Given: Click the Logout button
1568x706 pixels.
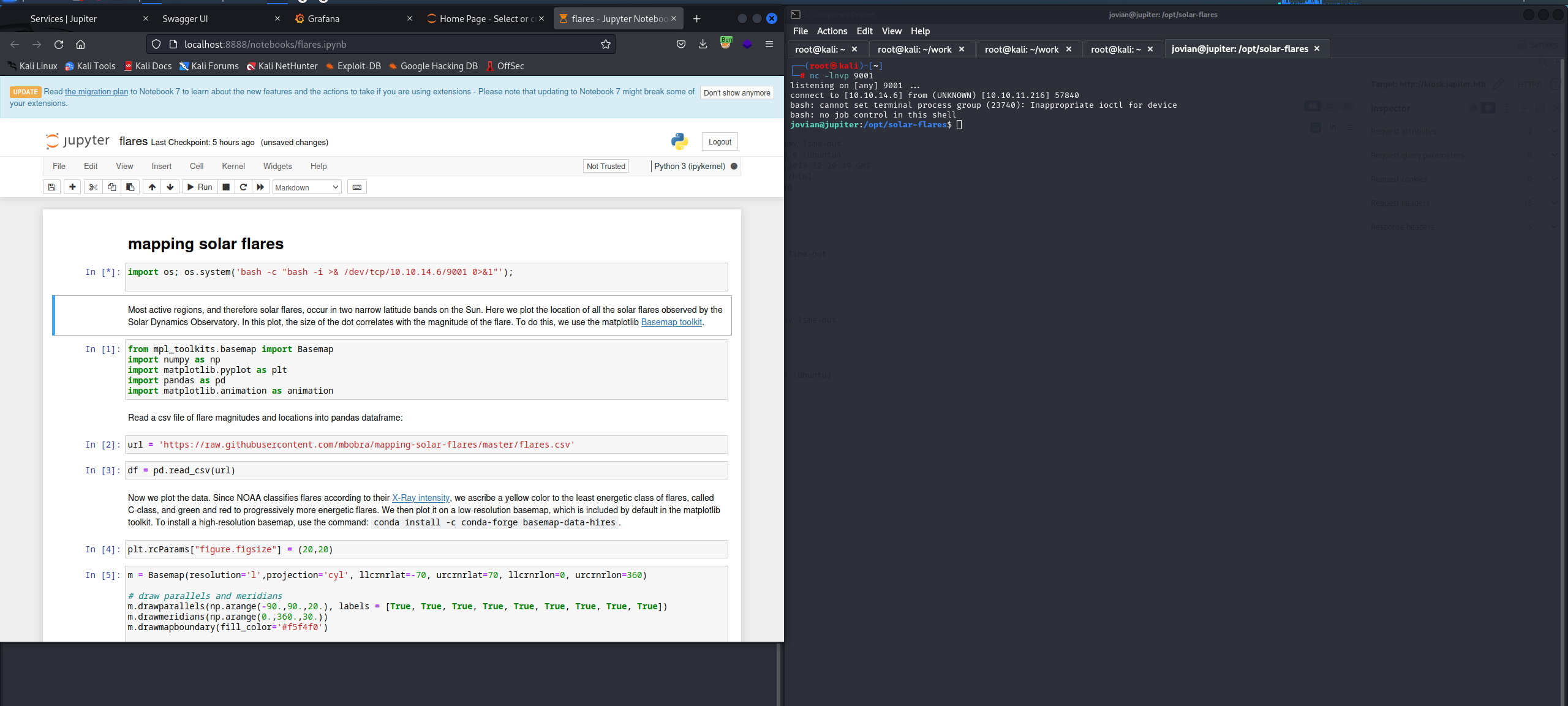Looking at the screenshot, I should coord(719,142).
